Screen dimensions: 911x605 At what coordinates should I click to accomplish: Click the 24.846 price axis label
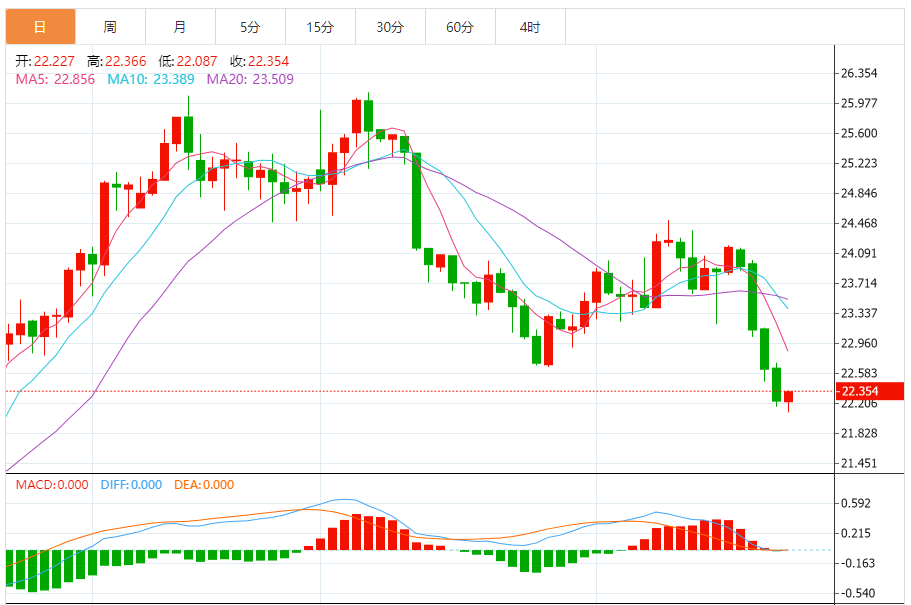pyautogui.click(x=859, y=193)
